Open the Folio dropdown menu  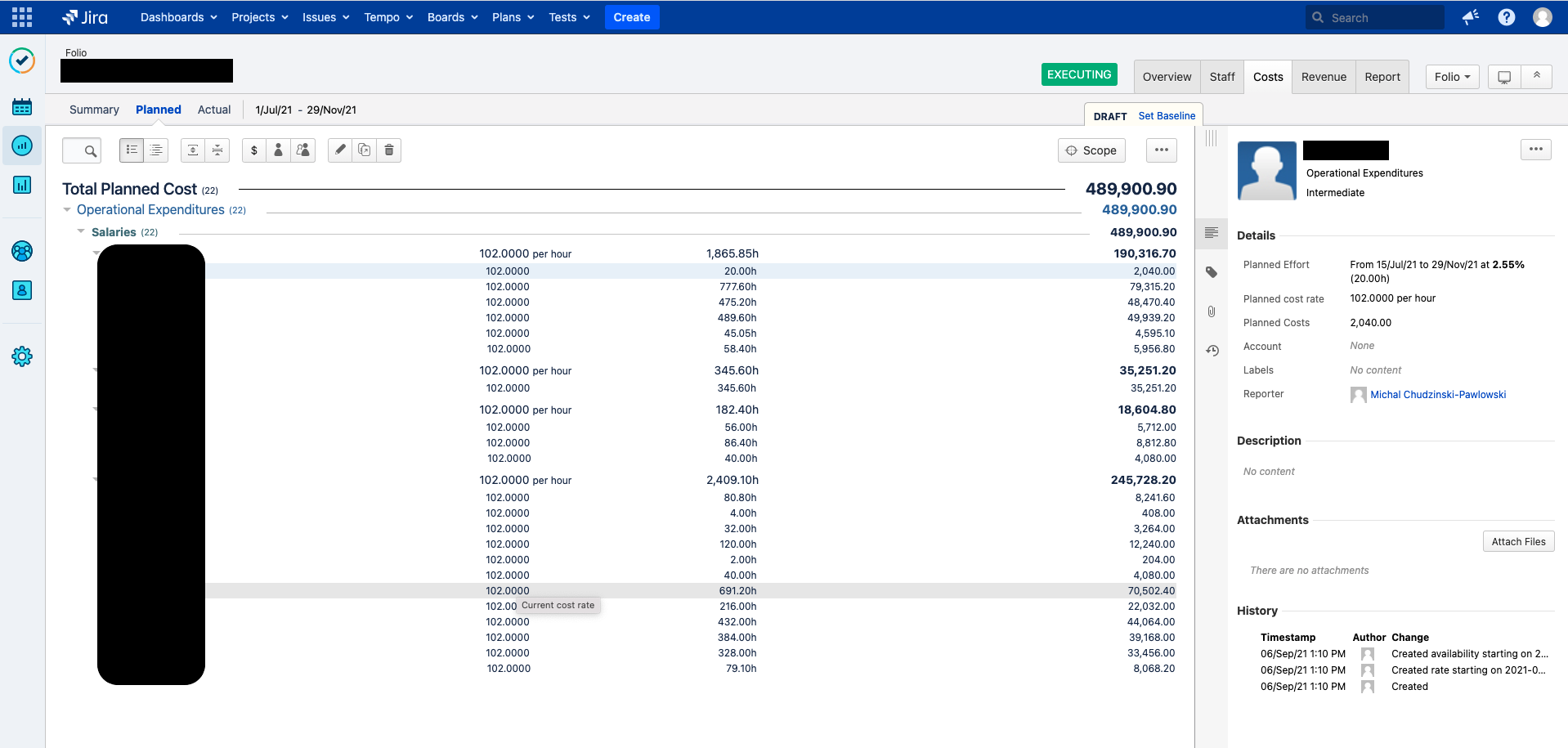(1452, 77)
